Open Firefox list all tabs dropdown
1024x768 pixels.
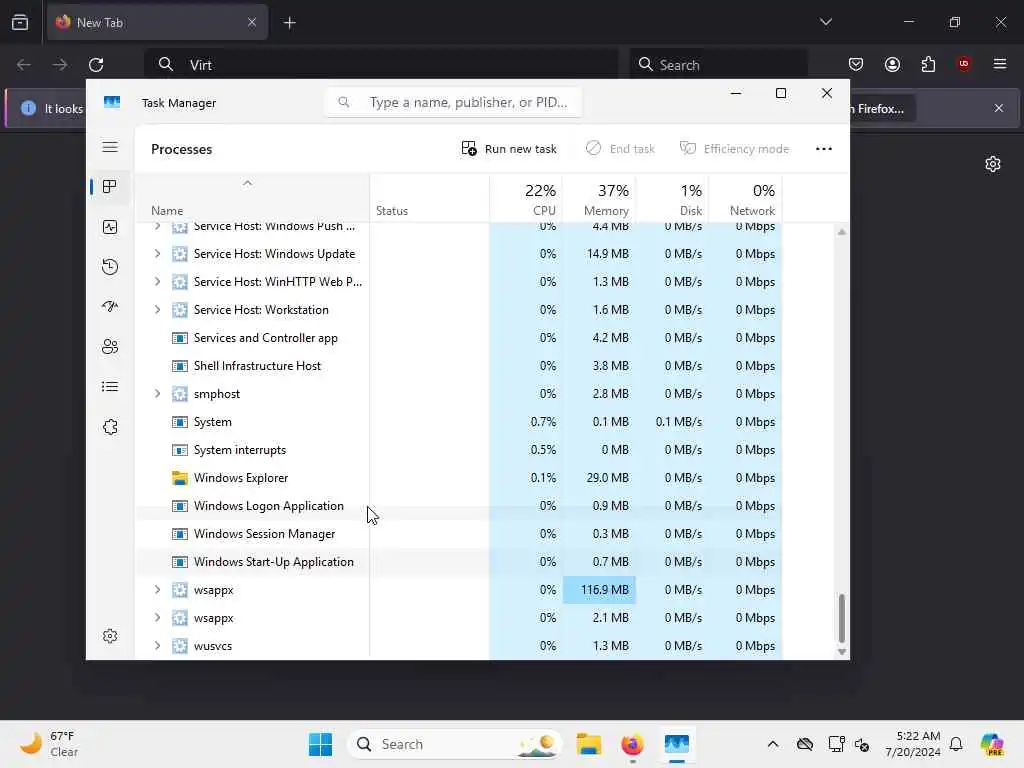[825, 22]
